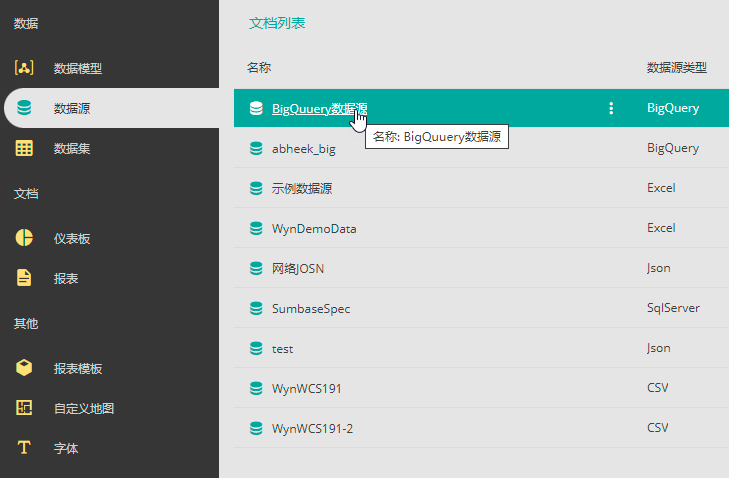This screenshot has height=478, width=729.
Task: Click the 报表 document icon
Action: pos(24,278)
